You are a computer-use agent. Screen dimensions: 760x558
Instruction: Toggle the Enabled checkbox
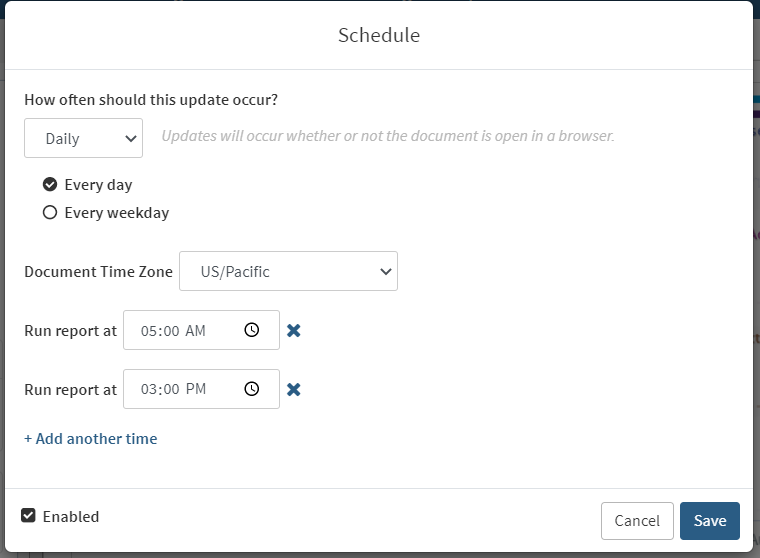(29, 516)
